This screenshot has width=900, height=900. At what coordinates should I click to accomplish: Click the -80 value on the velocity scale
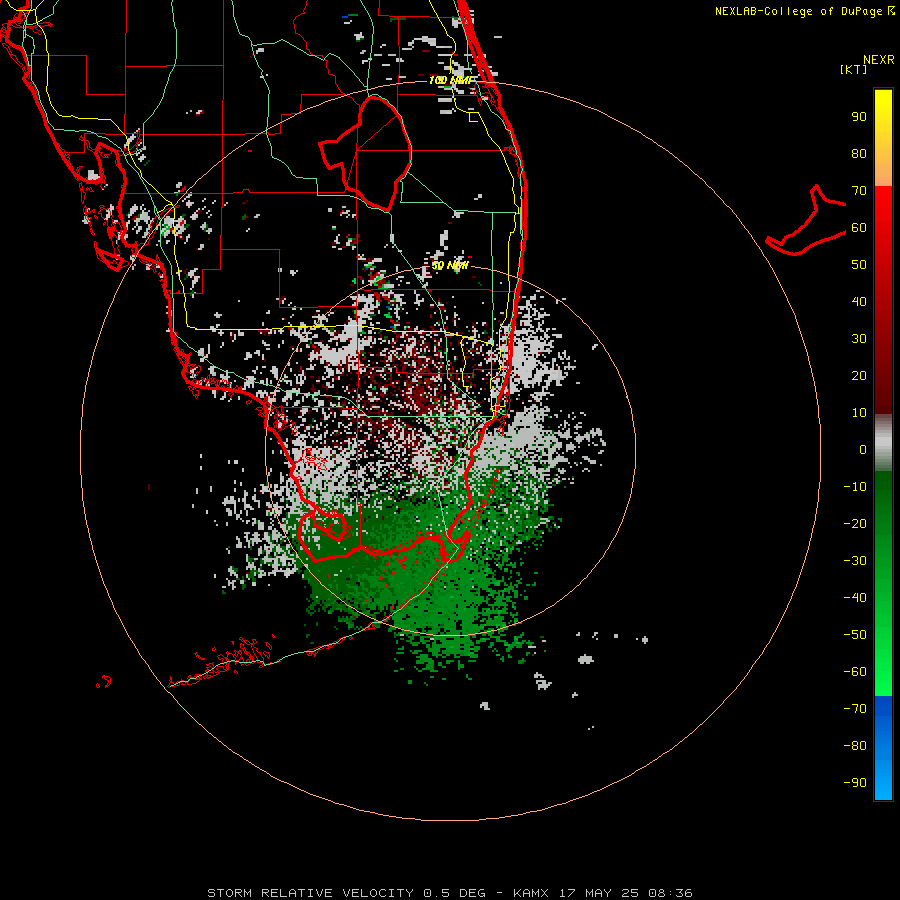point(855,746)
